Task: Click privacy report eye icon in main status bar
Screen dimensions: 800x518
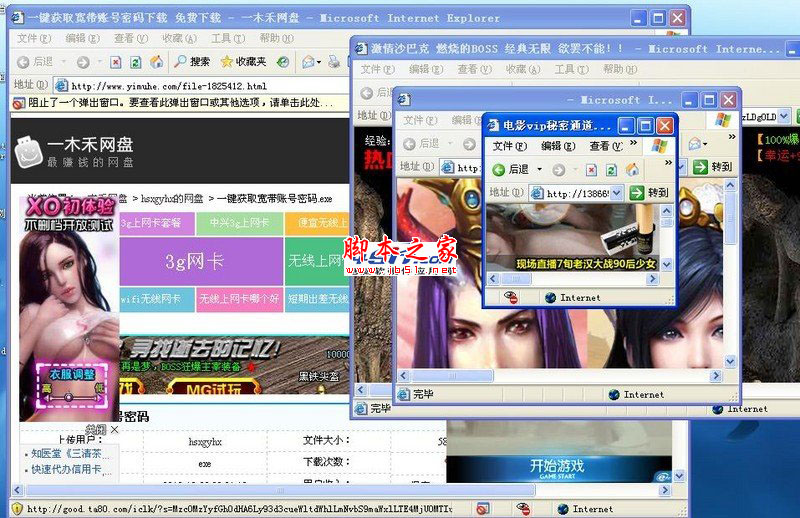Action: (522, 508)
